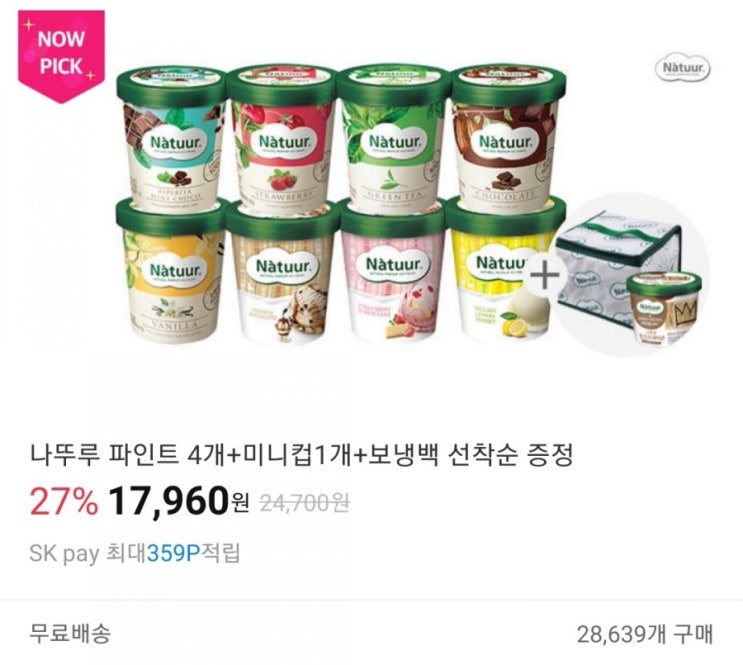Click the Natuur brand logo top right

(x=685, y=69)
